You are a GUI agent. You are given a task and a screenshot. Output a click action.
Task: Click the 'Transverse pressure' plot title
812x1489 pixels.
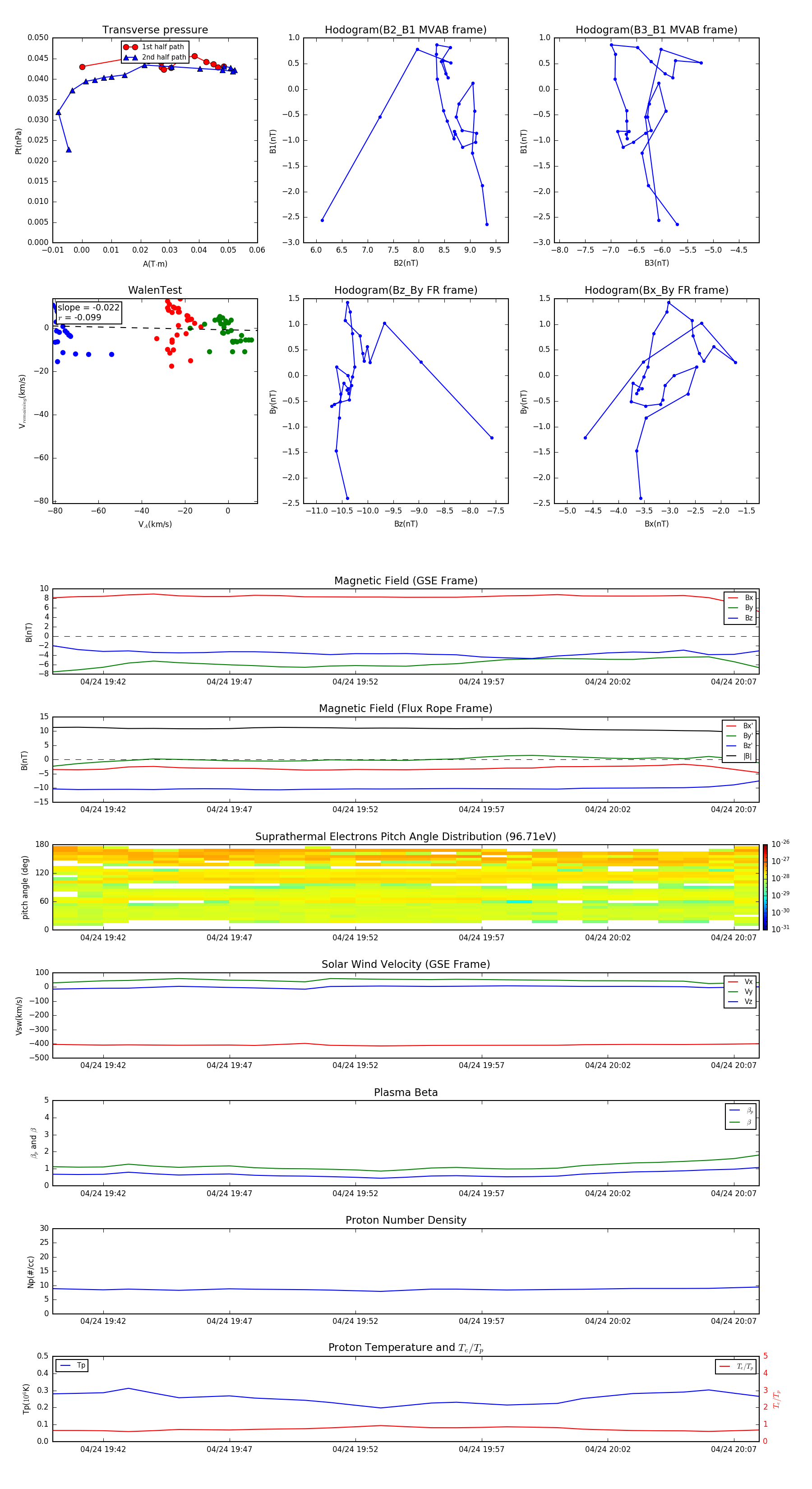pyautogui.click(x=155, y=30)
